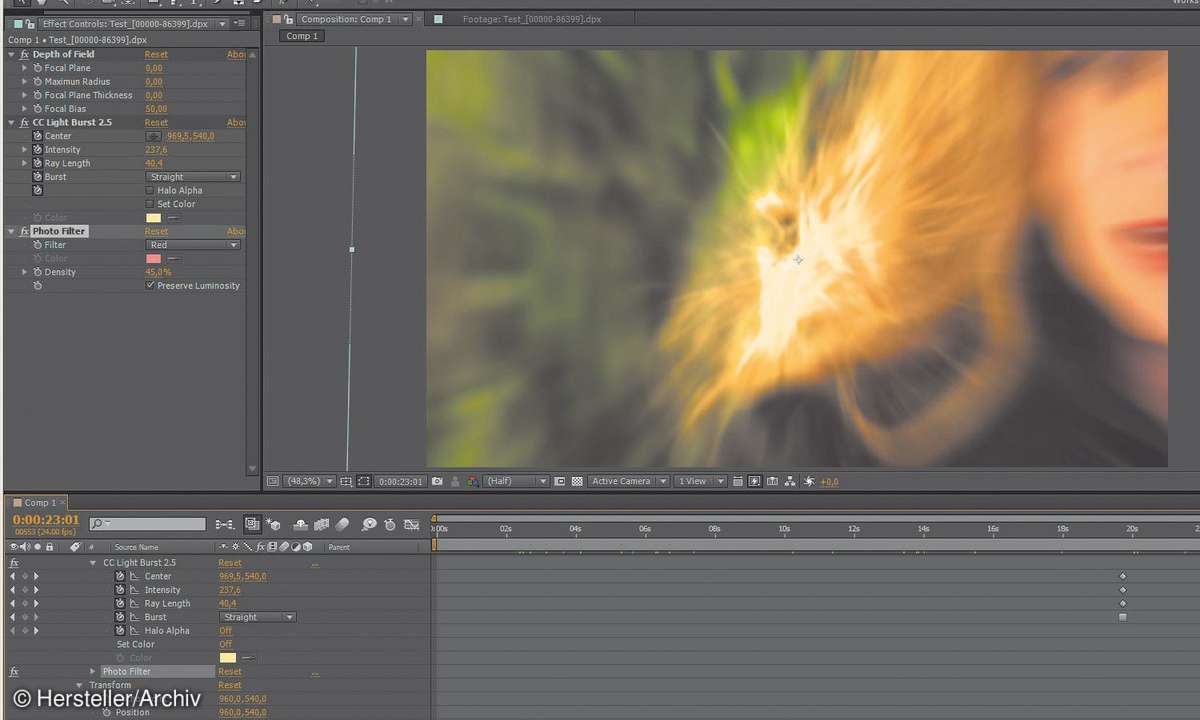Open the graph editor icon
The height and width of the screenshot is (720, 1200).
coord(411,524)
